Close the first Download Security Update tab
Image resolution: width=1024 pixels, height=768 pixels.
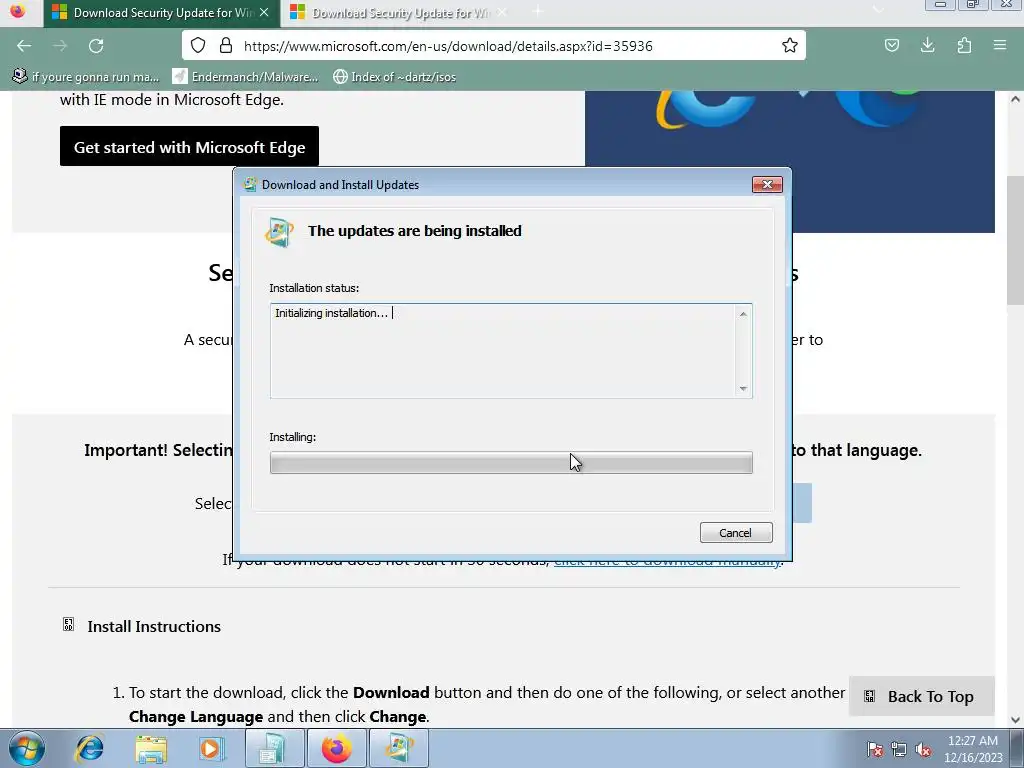264,12
